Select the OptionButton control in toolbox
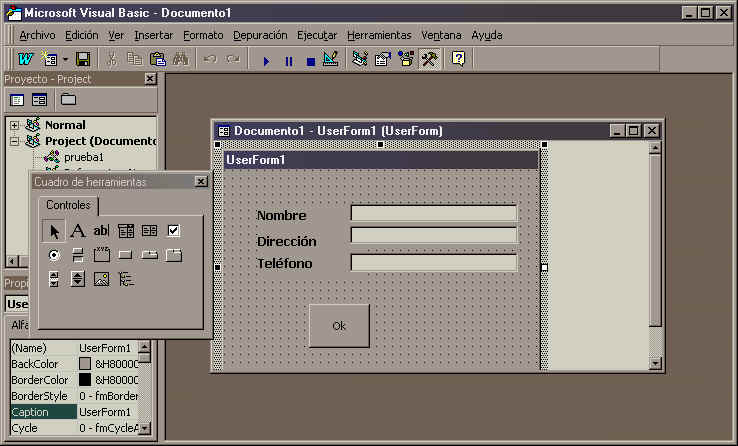Screen dimensions: 738x446 tap(54, 255)
